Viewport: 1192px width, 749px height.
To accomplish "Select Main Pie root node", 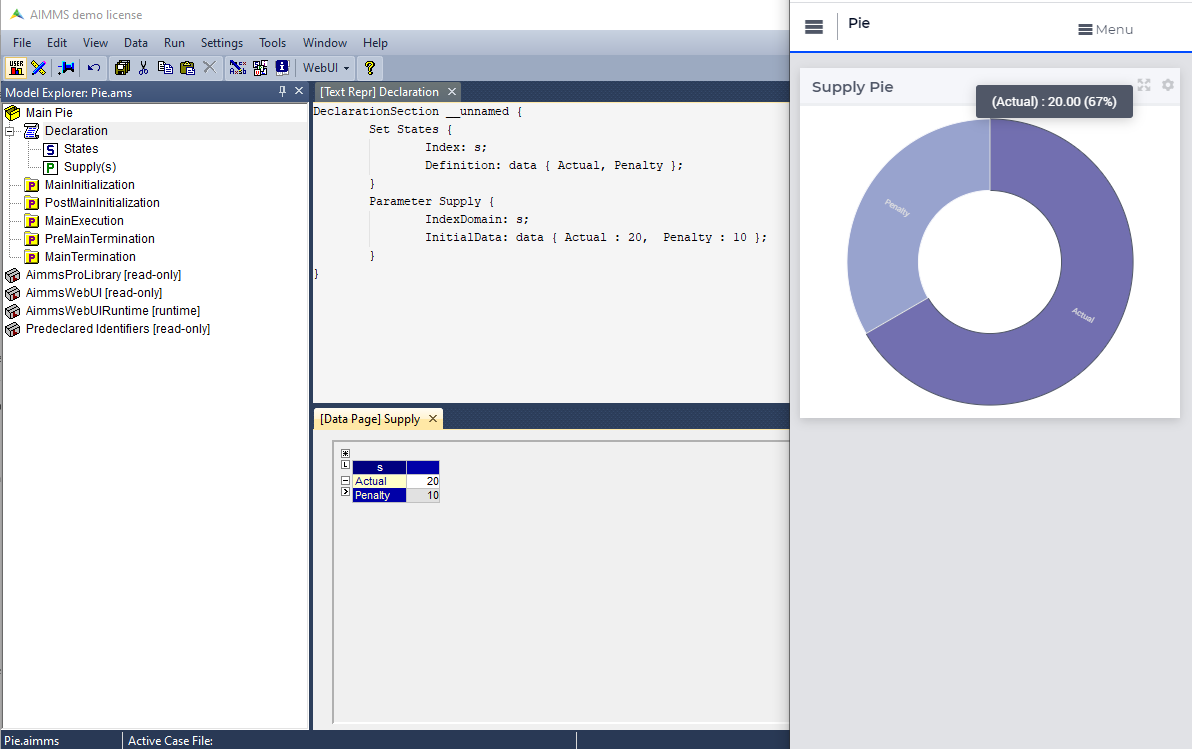I will pos(49,113).
